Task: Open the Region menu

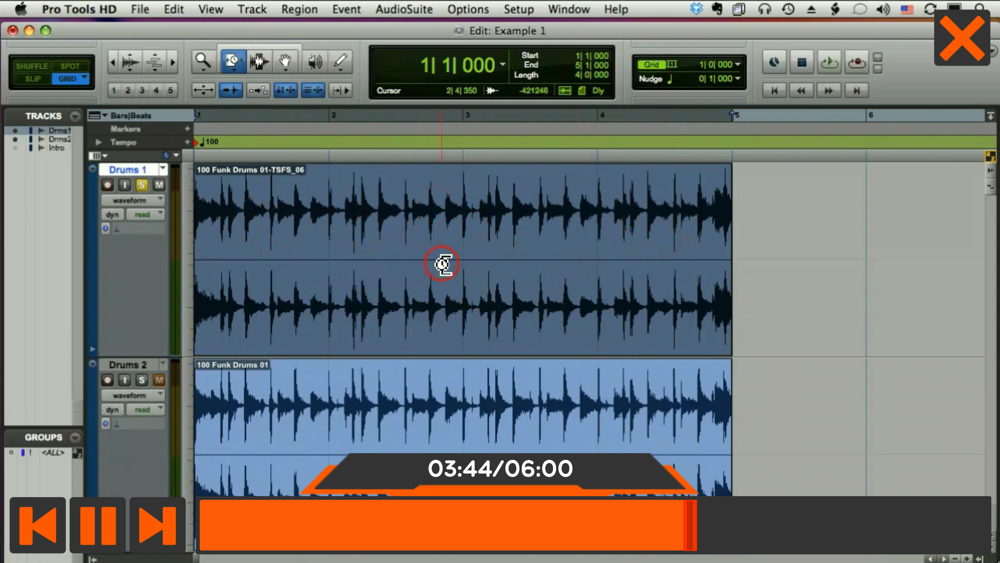Action: click(x=299, y=10)
